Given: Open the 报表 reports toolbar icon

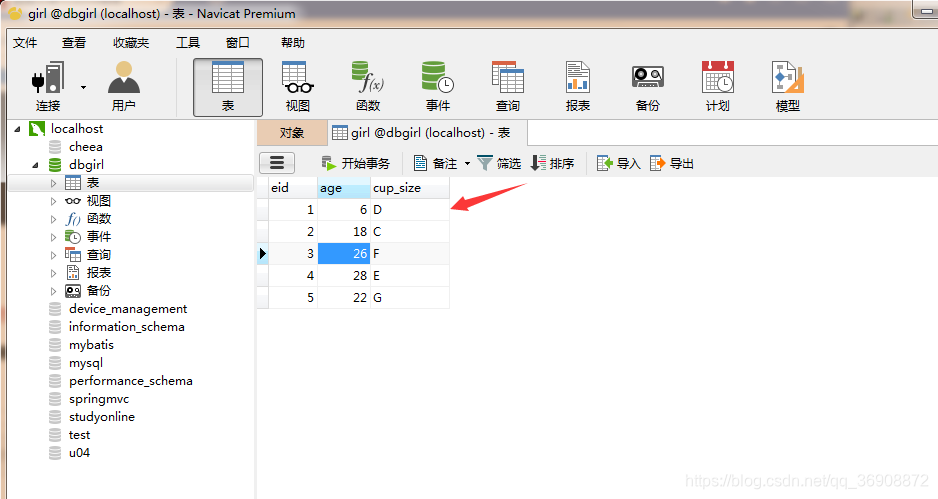Looking at the screenshot, I should pyautogui.click(x=578, y=87).
